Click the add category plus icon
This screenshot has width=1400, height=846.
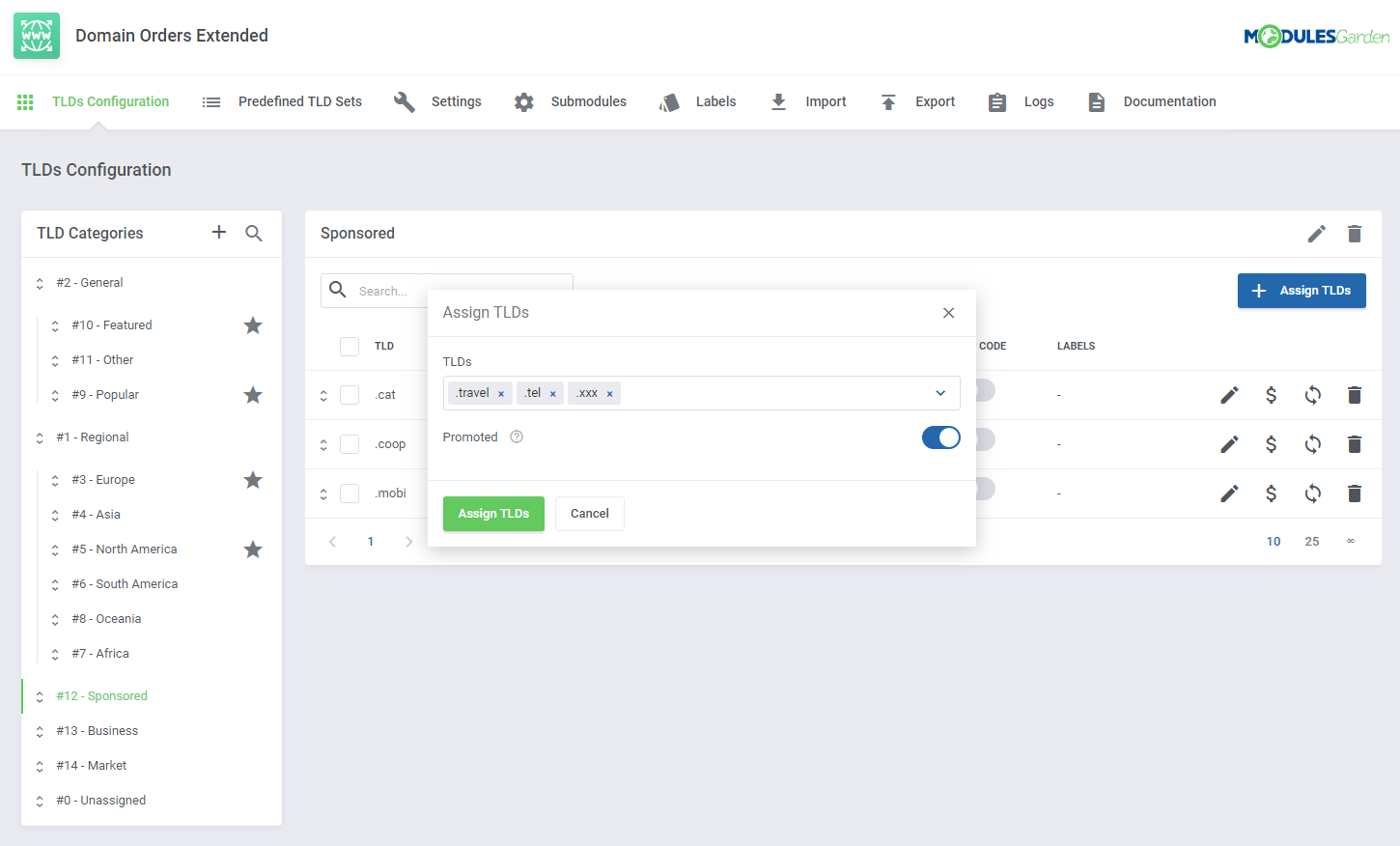(219, 233)
